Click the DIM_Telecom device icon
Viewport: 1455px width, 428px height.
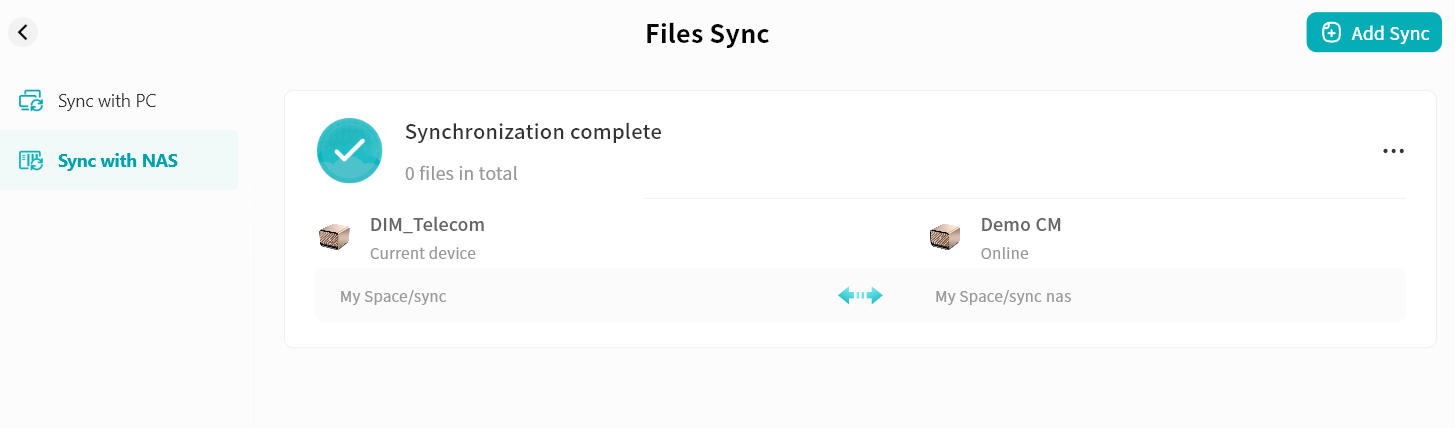(x=335, y=237)
